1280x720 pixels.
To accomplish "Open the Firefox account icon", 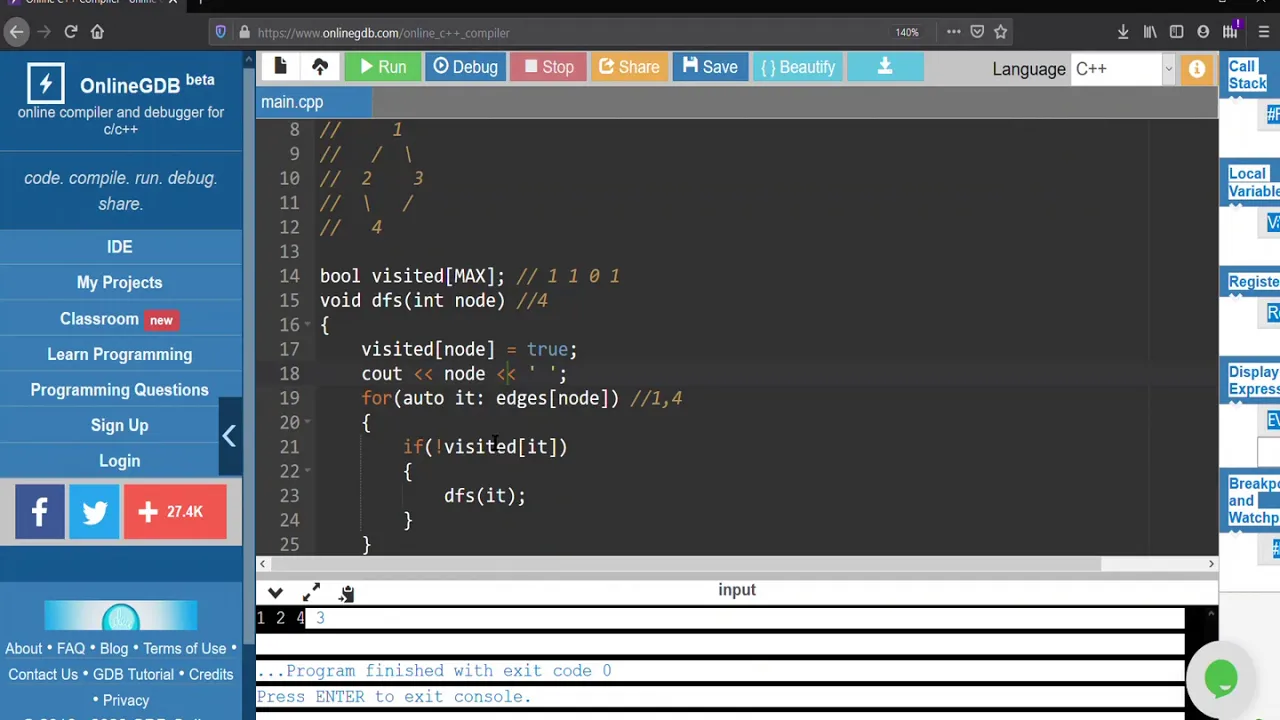I will 1203,32.
